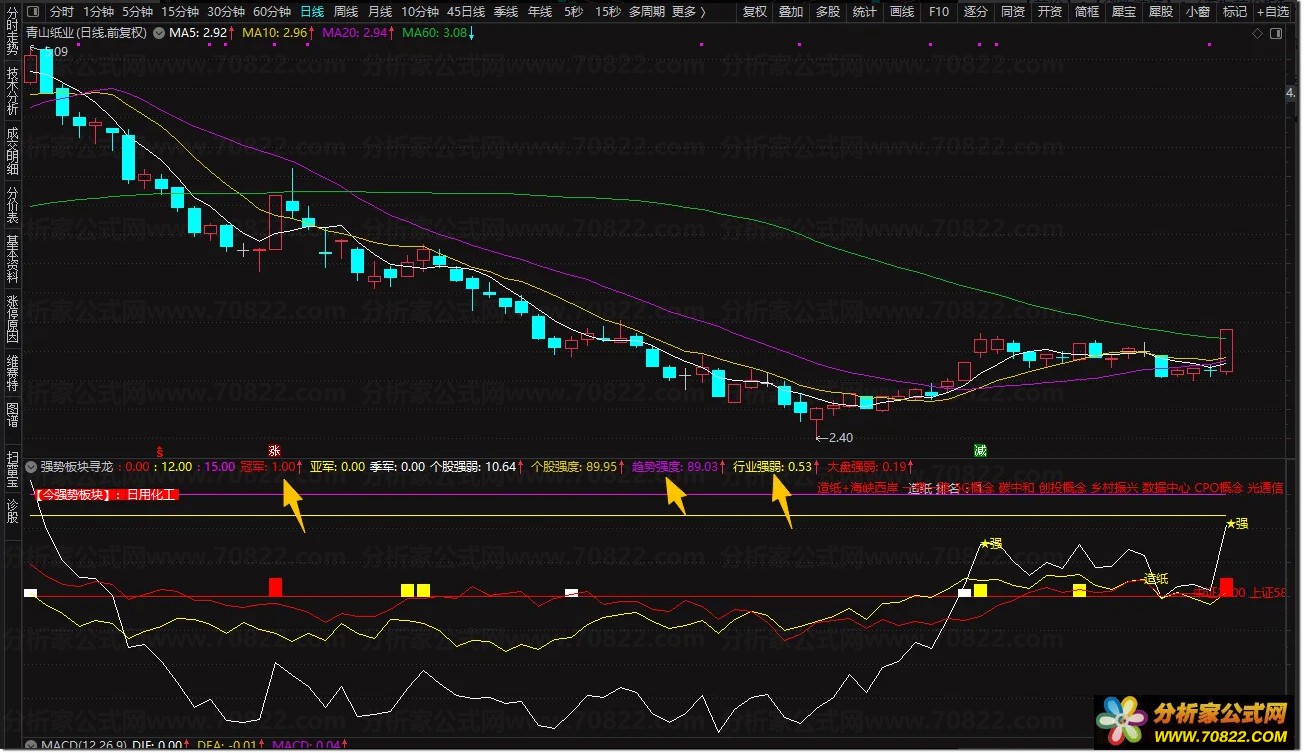Image resolution: width=1304 pixels, height=753 pixels.
Task: Select the 60分钟 period tab
Action: (272, 12)
